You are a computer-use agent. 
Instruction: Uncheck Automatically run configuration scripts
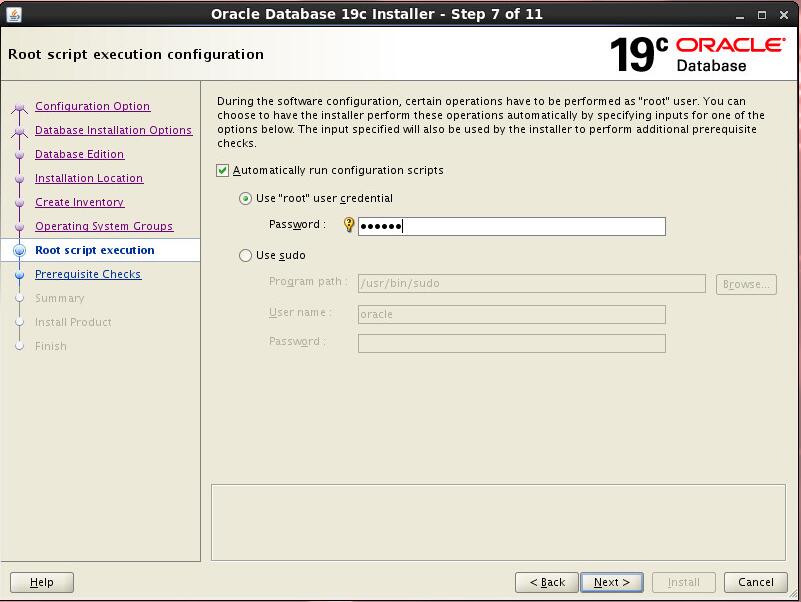223,171
